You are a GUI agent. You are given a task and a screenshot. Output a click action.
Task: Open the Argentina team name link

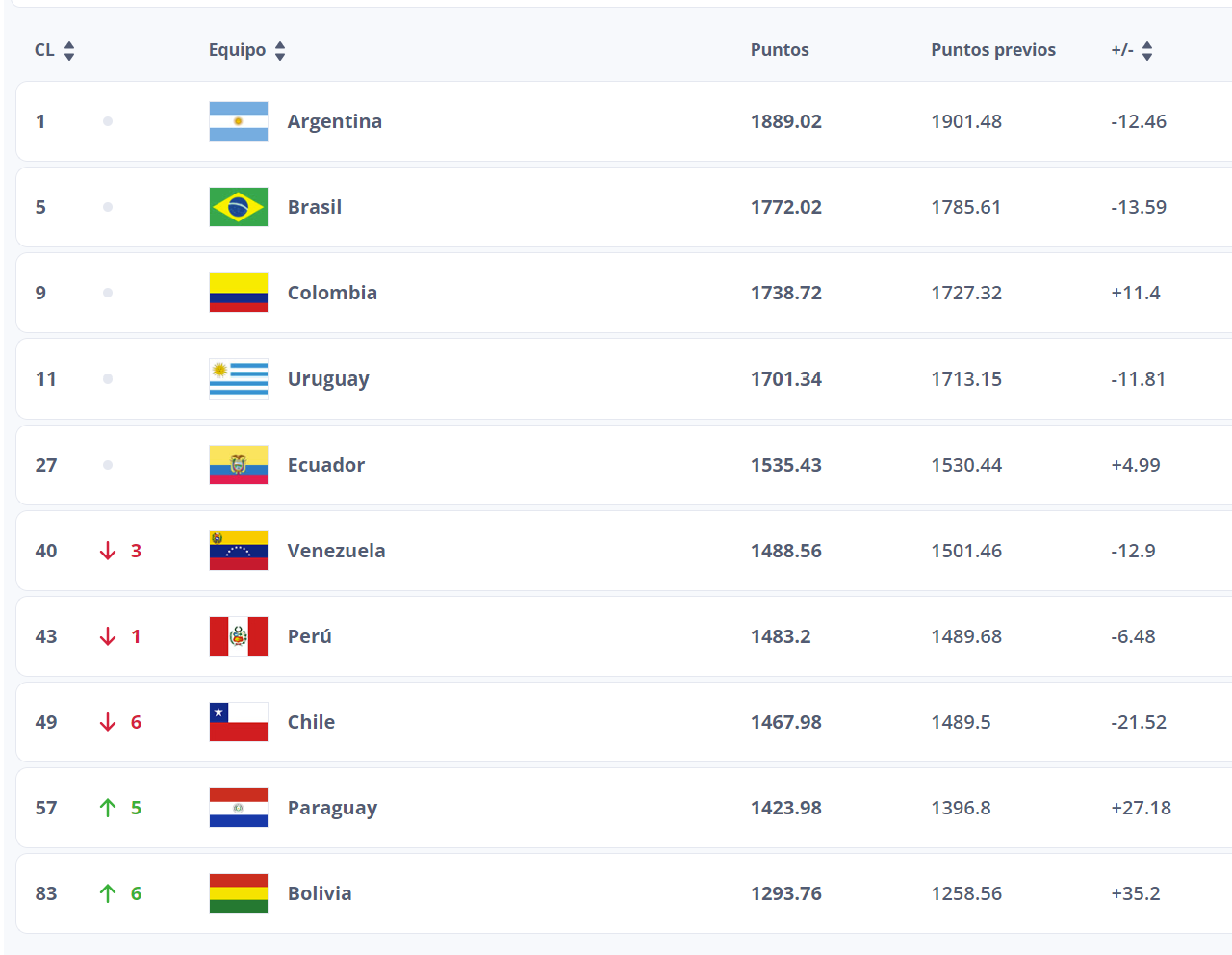point(335,121)
